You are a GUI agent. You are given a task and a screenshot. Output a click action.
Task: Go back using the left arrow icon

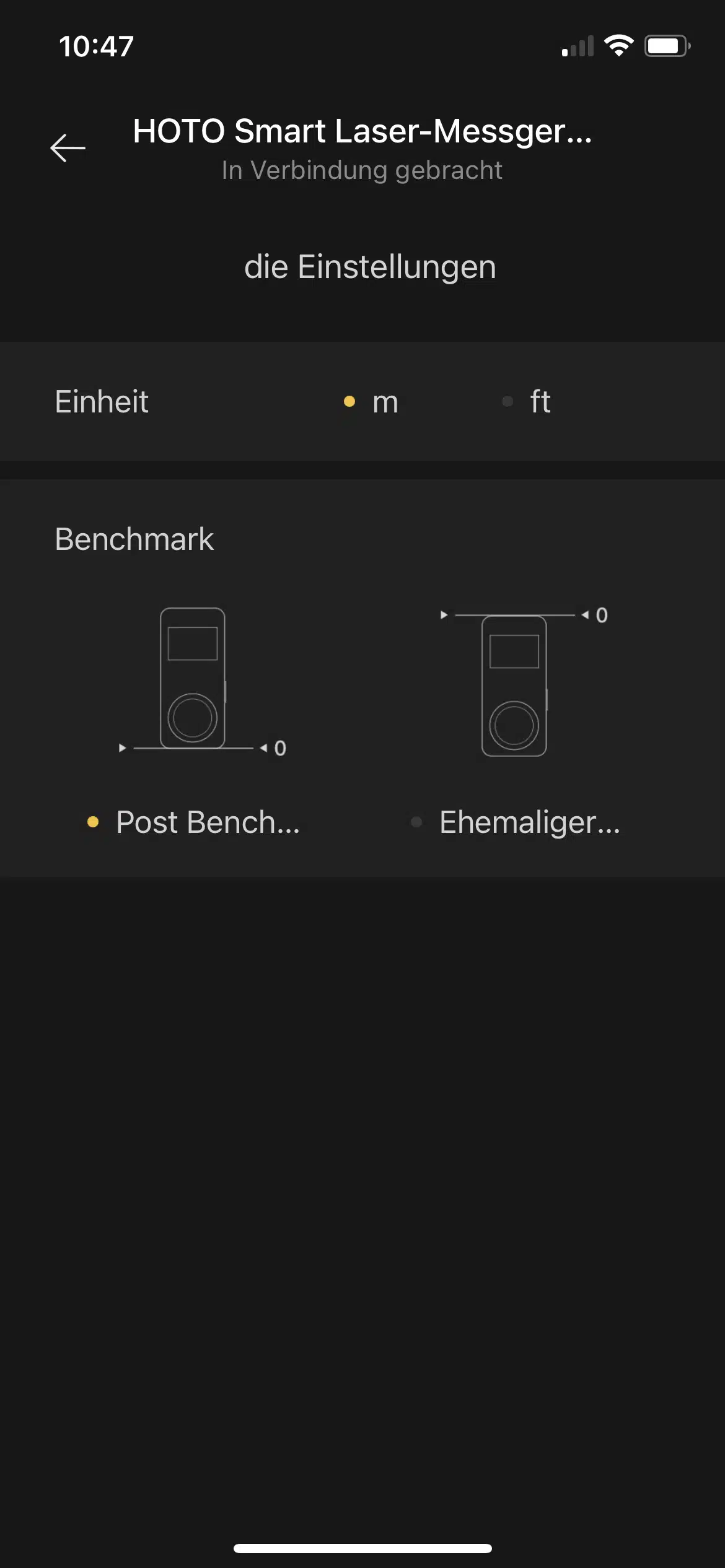point(68,148)
